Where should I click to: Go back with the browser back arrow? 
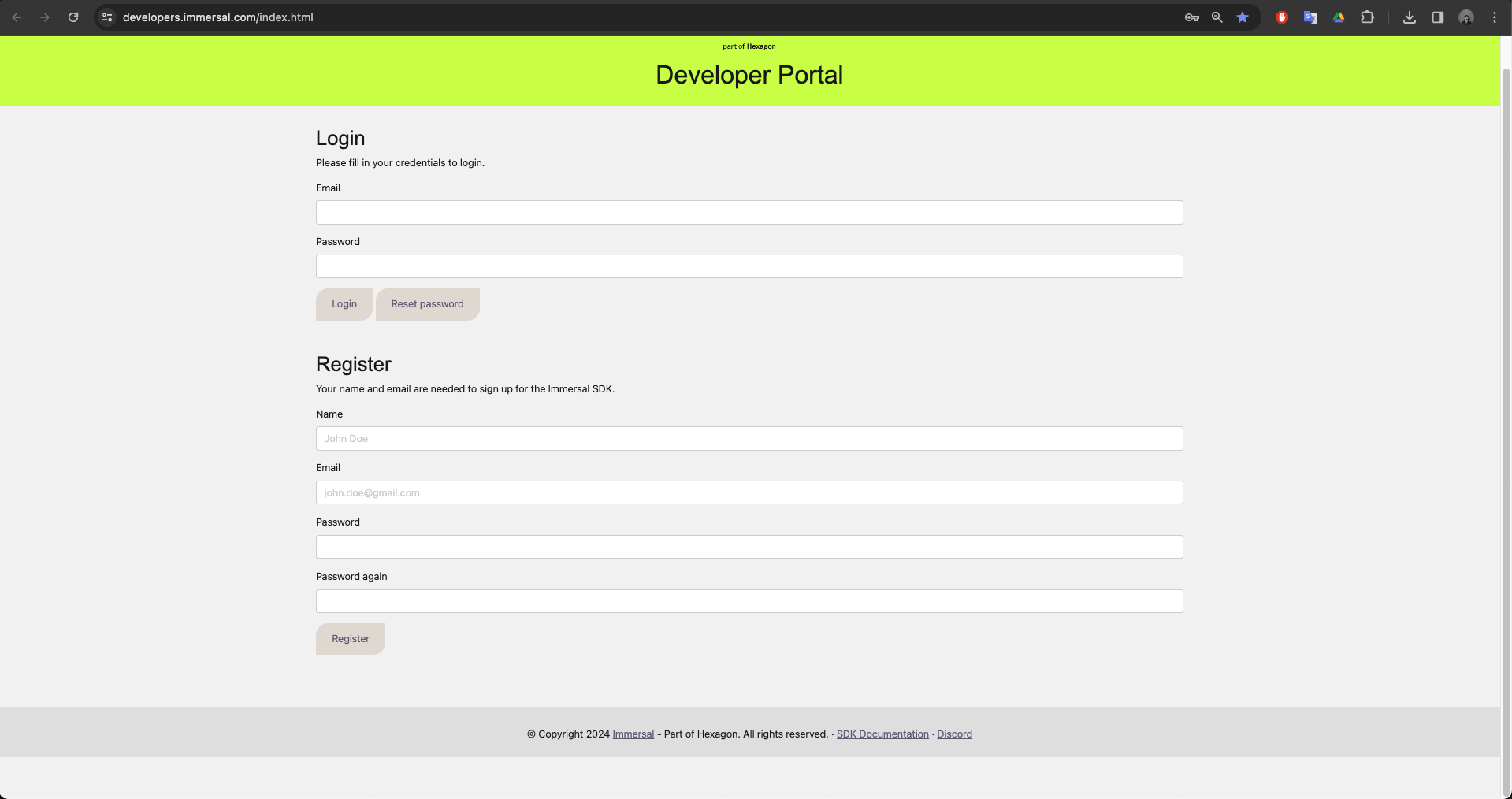[x=17, y=17]
